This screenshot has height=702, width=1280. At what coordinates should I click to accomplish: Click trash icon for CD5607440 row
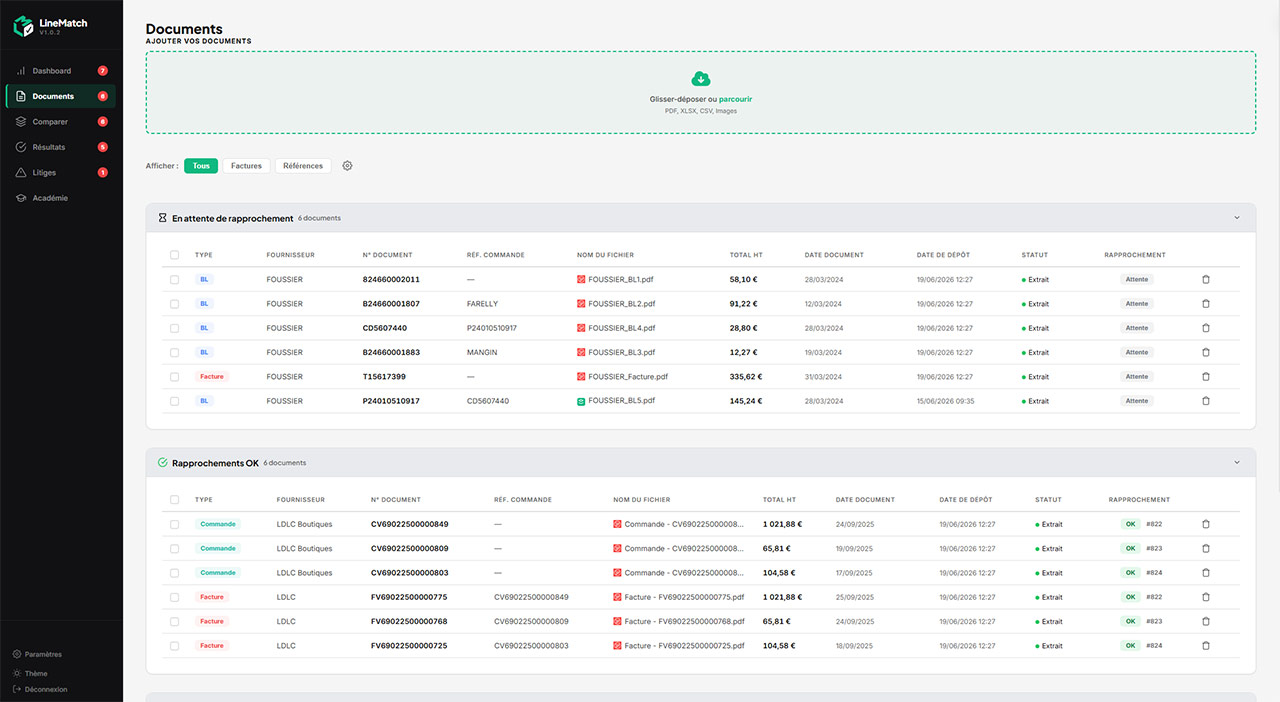pos(1205,328)
